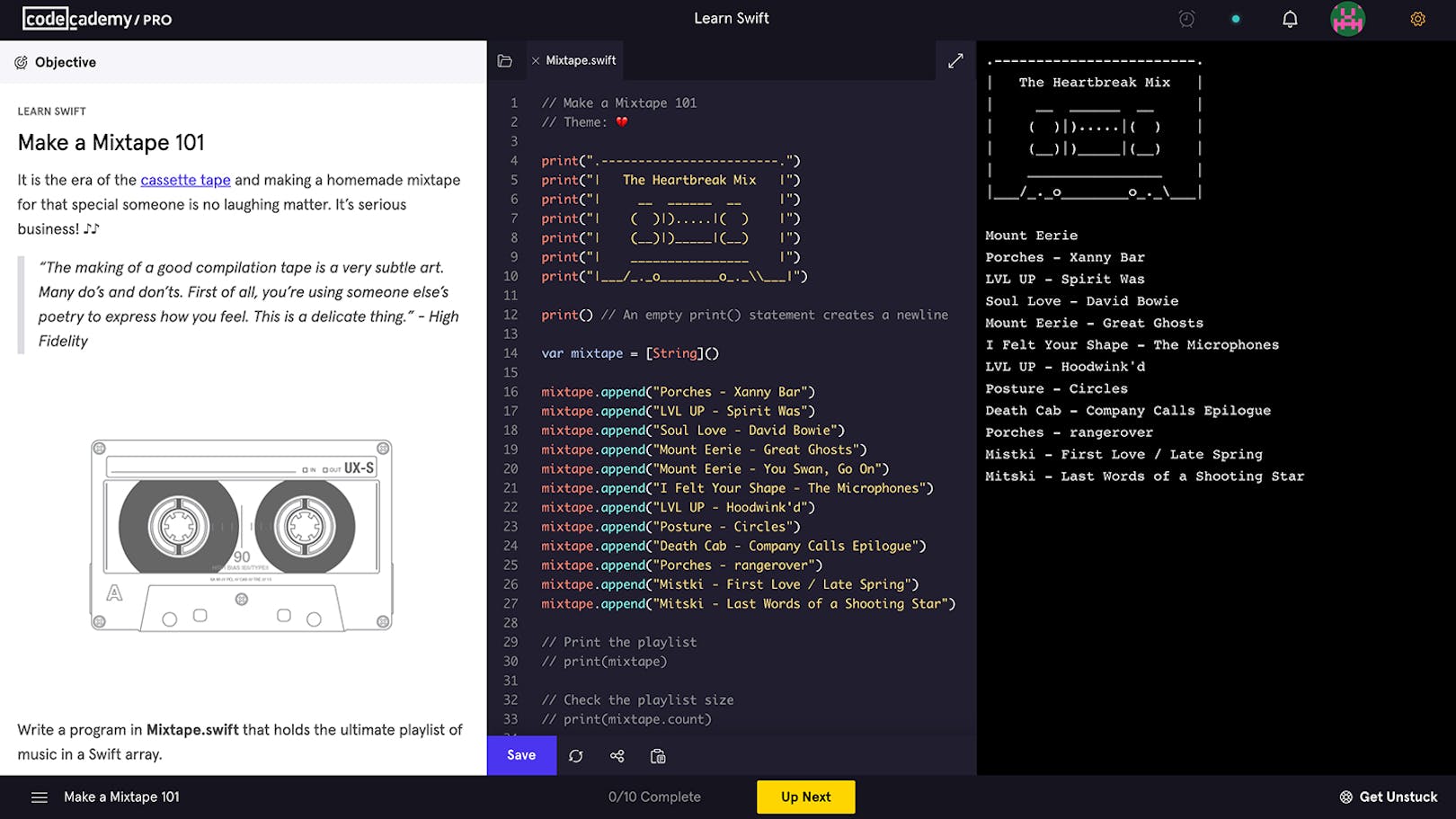Screen dimensions: 1456x819
Task: Save the current code
Action: pos(521,755)
